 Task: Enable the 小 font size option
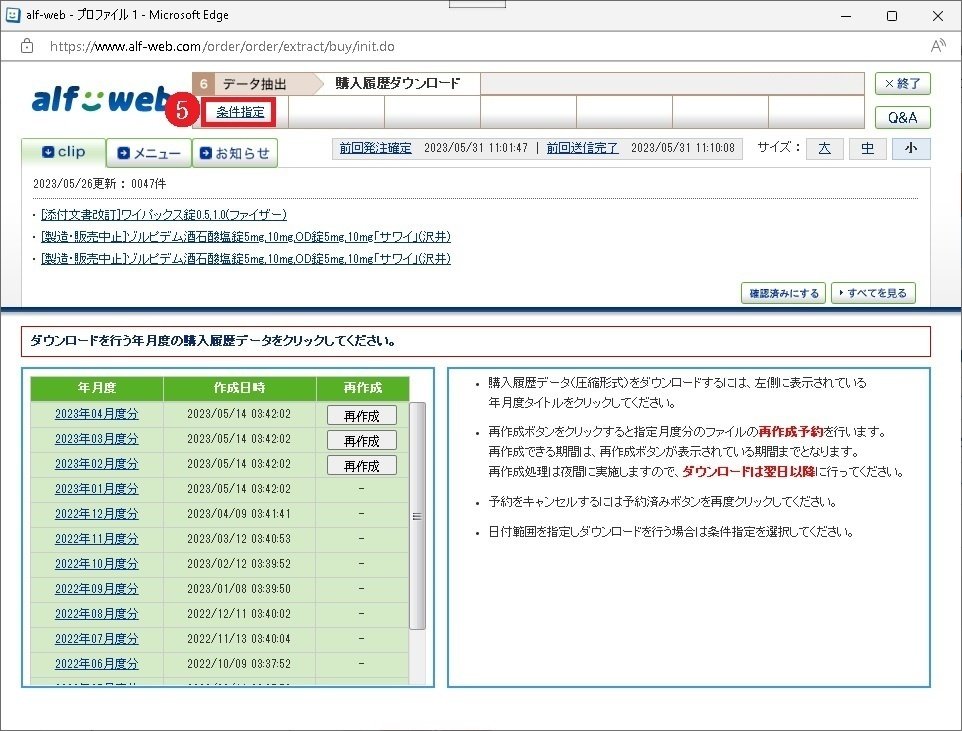coord(910,148)
